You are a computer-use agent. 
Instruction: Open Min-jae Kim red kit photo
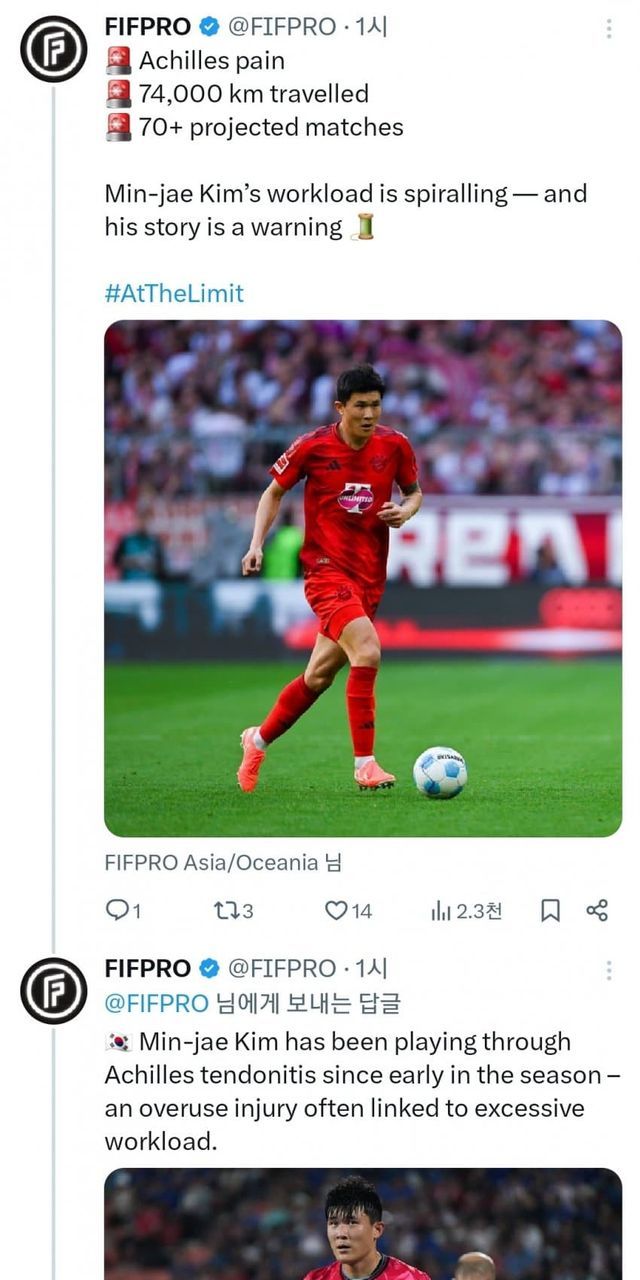click(x=362, y=578)
